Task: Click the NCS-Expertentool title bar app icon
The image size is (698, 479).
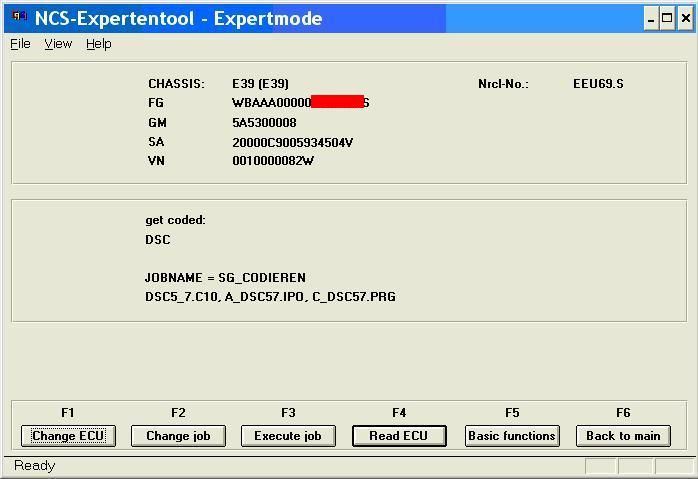Action: (19, 17)
